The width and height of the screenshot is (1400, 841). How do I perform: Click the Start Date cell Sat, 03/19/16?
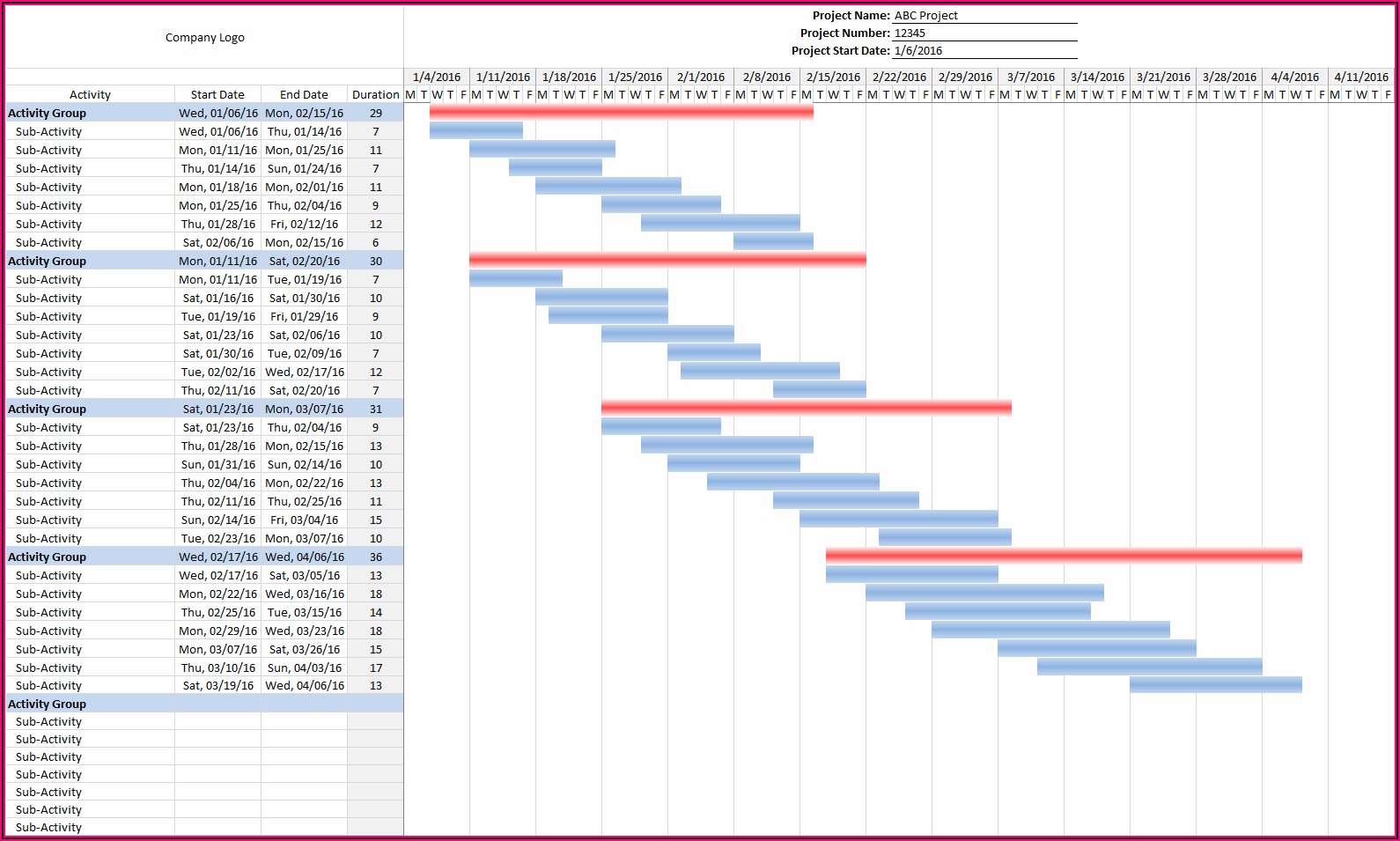point(217,686)
